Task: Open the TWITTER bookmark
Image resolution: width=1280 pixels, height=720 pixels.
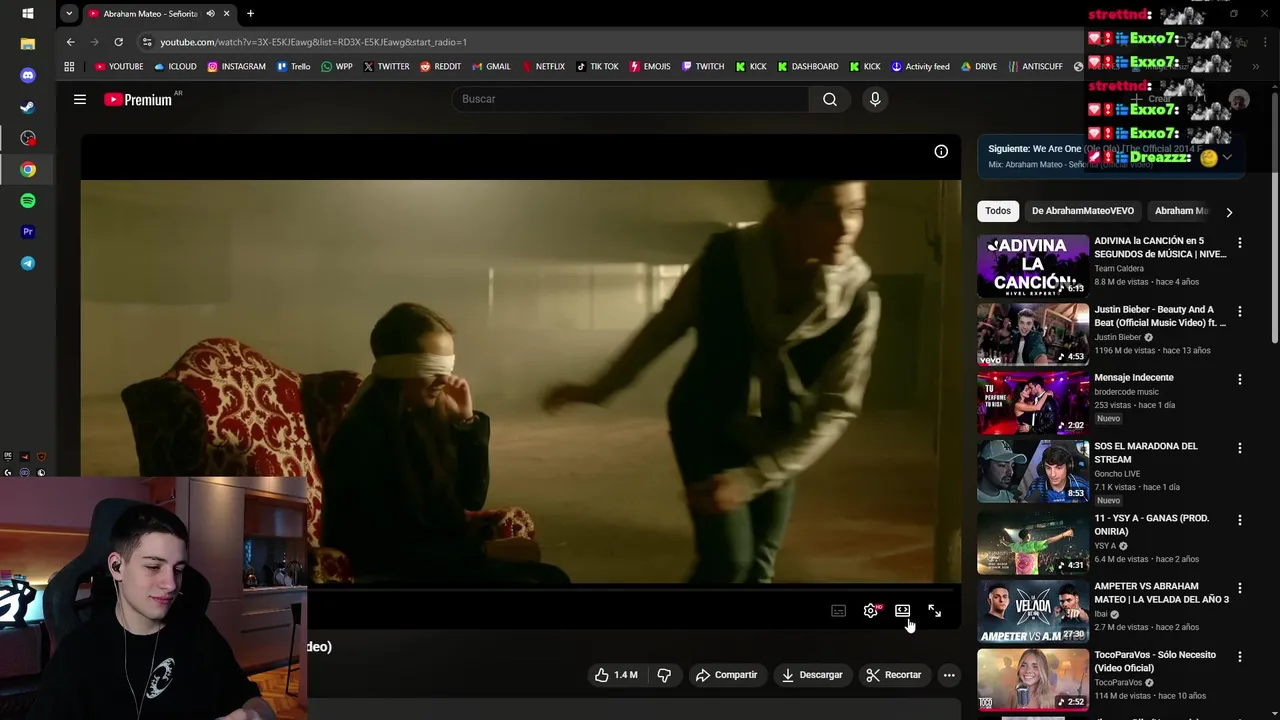Action: tap(386, 67)
